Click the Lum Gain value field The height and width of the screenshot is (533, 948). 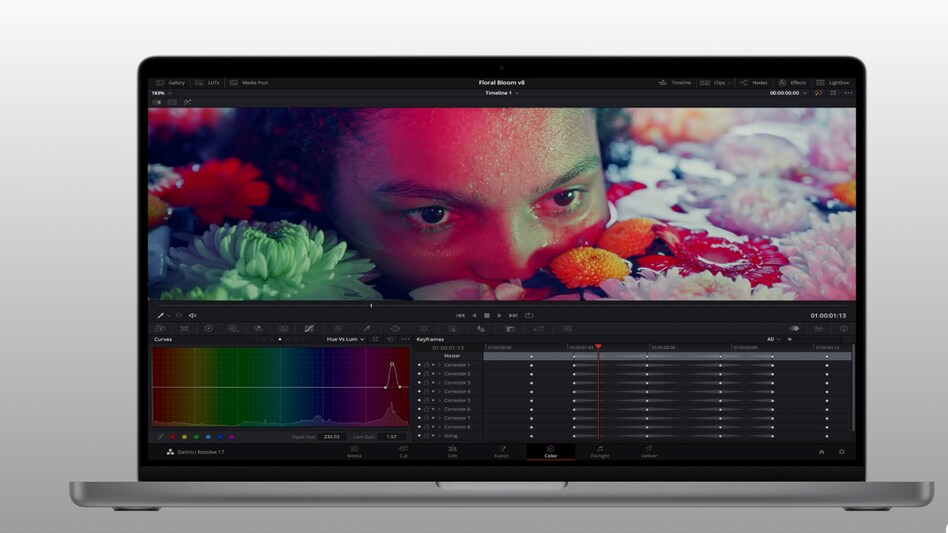click(x=392, y=436)
